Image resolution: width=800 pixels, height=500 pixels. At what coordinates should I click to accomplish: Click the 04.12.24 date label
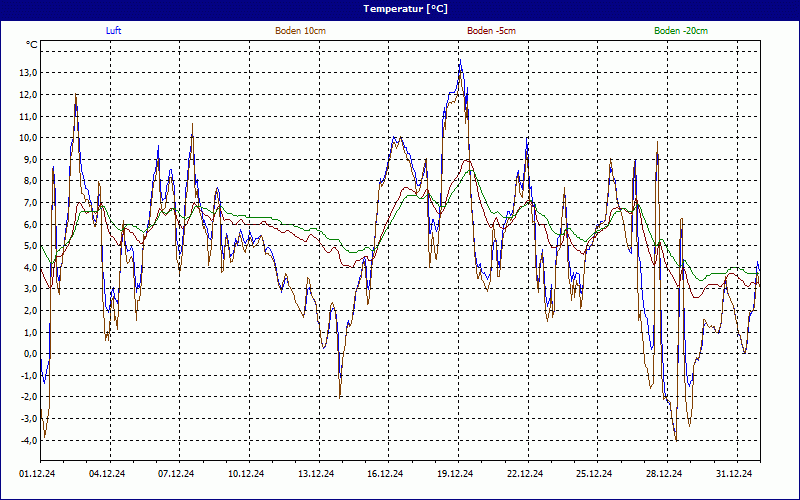pos(107,474)
